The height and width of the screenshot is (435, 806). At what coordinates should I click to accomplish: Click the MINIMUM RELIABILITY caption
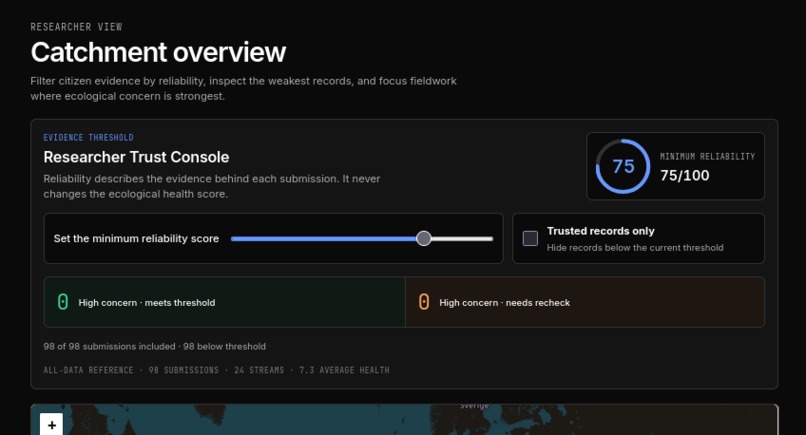pyautogui.click(x=707, y=156)
